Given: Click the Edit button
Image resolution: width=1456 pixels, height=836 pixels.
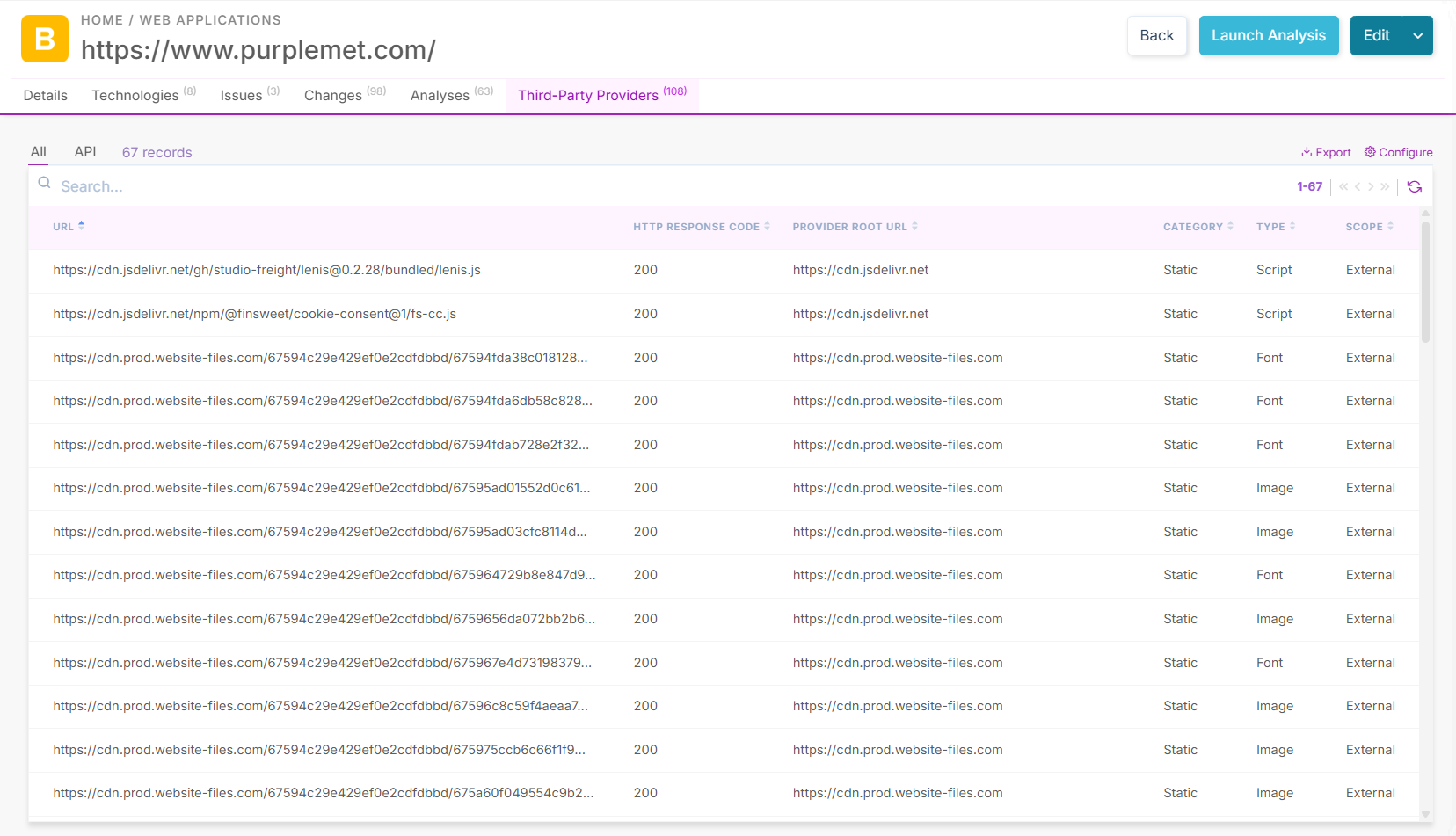Looking at the screenshot, I should pos(1377,36).
